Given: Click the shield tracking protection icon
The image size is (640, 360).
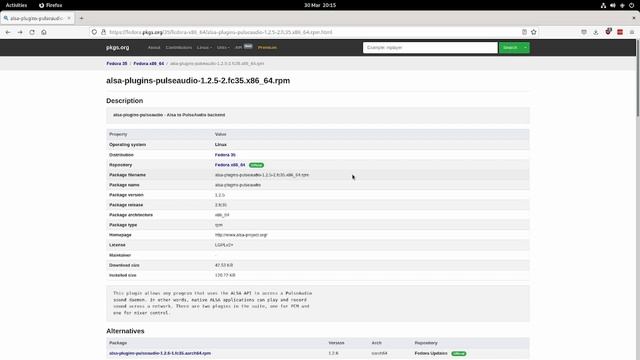Looking at the screenshot, I should [94, 32].
